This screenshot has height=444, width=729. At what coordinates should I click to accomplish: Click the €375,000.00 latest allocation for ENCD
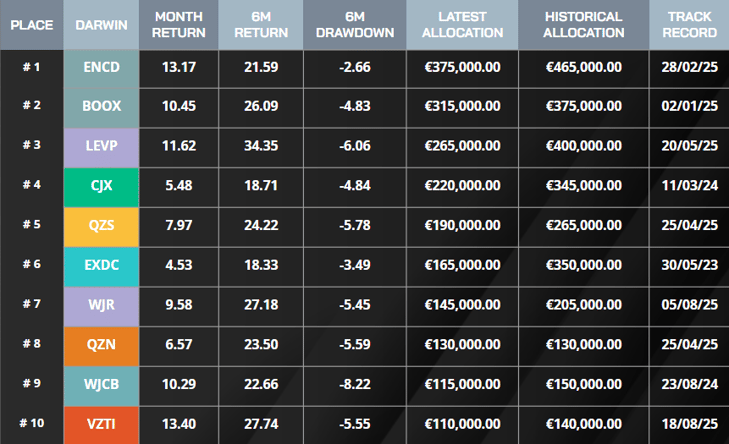tap(463, 68)
